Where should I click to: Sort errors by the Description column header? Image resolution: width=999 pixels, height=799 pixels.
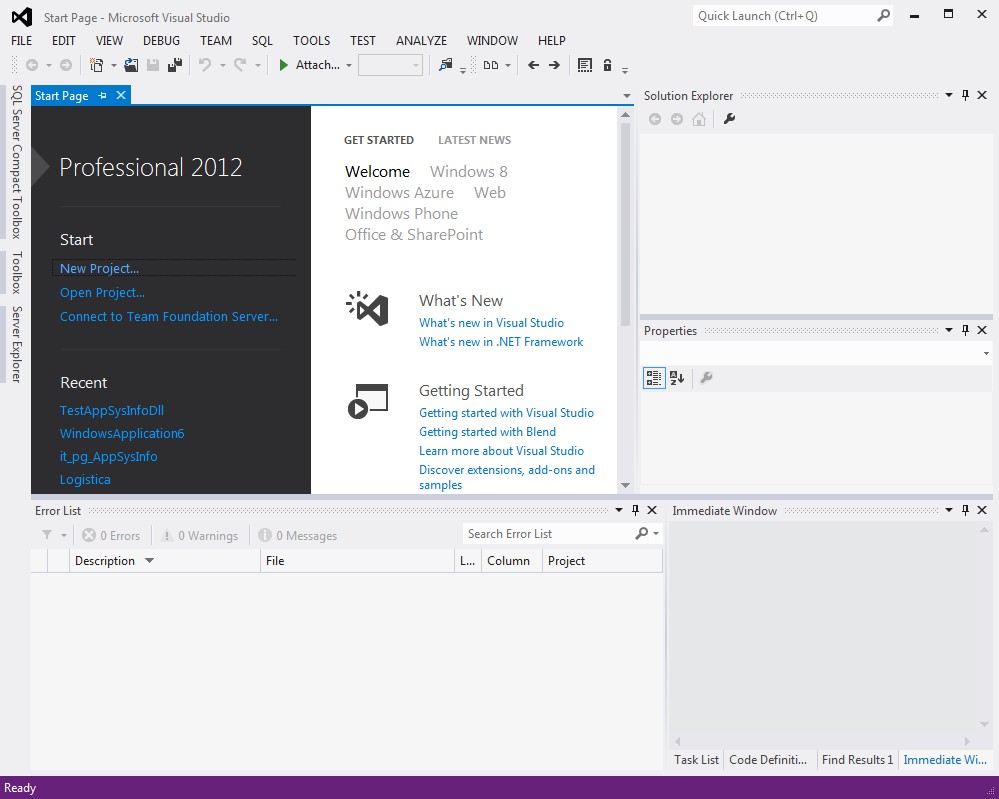165,561
